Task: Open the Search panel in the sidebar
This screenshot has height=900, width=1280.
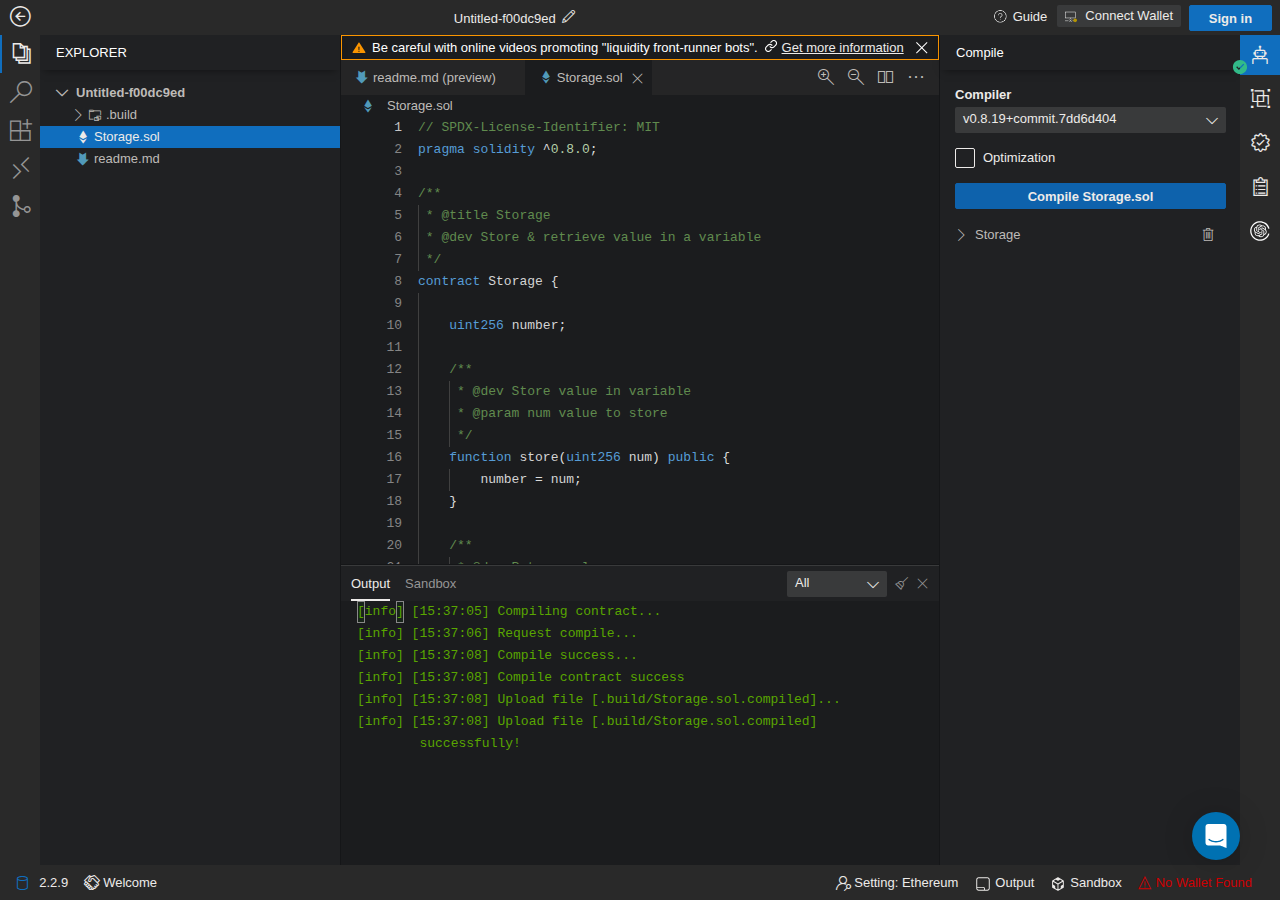Action: 20,92
